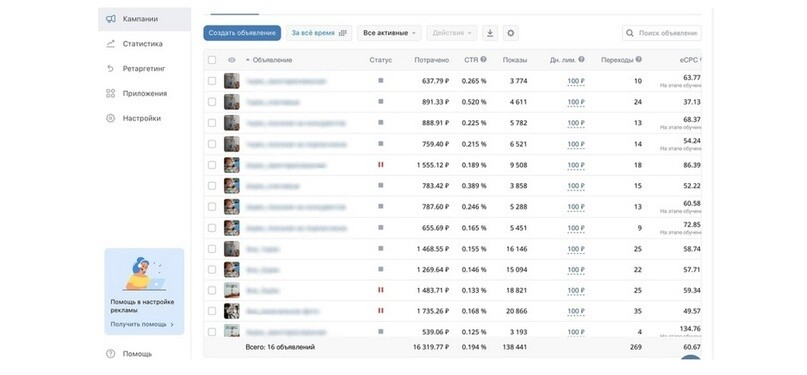Check the ad row with 637.79 ₽ spent
This screenshot has height=375, width=807.
tap(212, 81)
